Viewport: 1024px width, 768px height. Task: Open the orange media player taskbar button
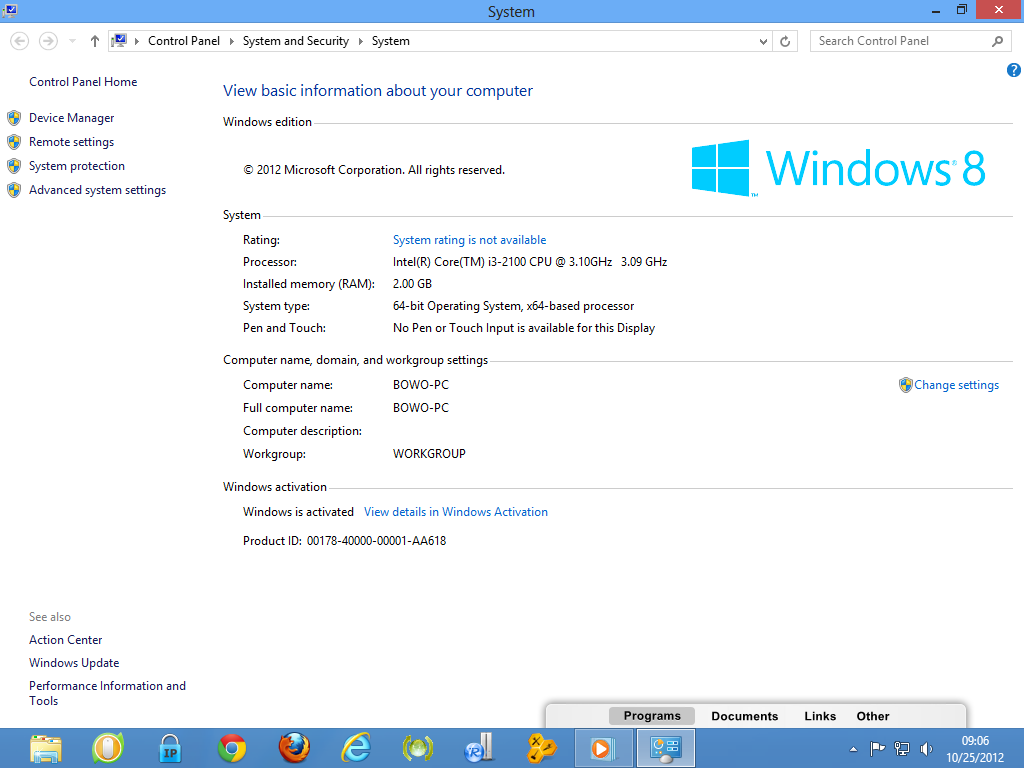point(603,748)
